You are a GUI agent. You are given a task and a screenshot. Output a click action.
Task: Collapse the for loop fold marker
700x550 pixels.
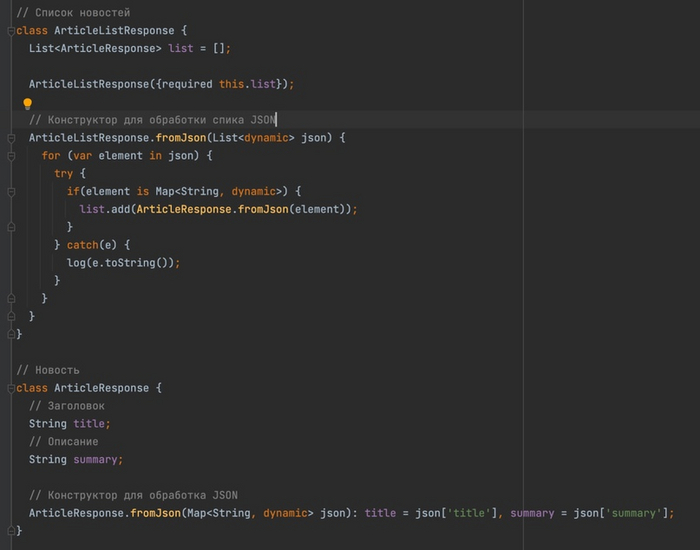pyautogui.click(x=10, y=156)
